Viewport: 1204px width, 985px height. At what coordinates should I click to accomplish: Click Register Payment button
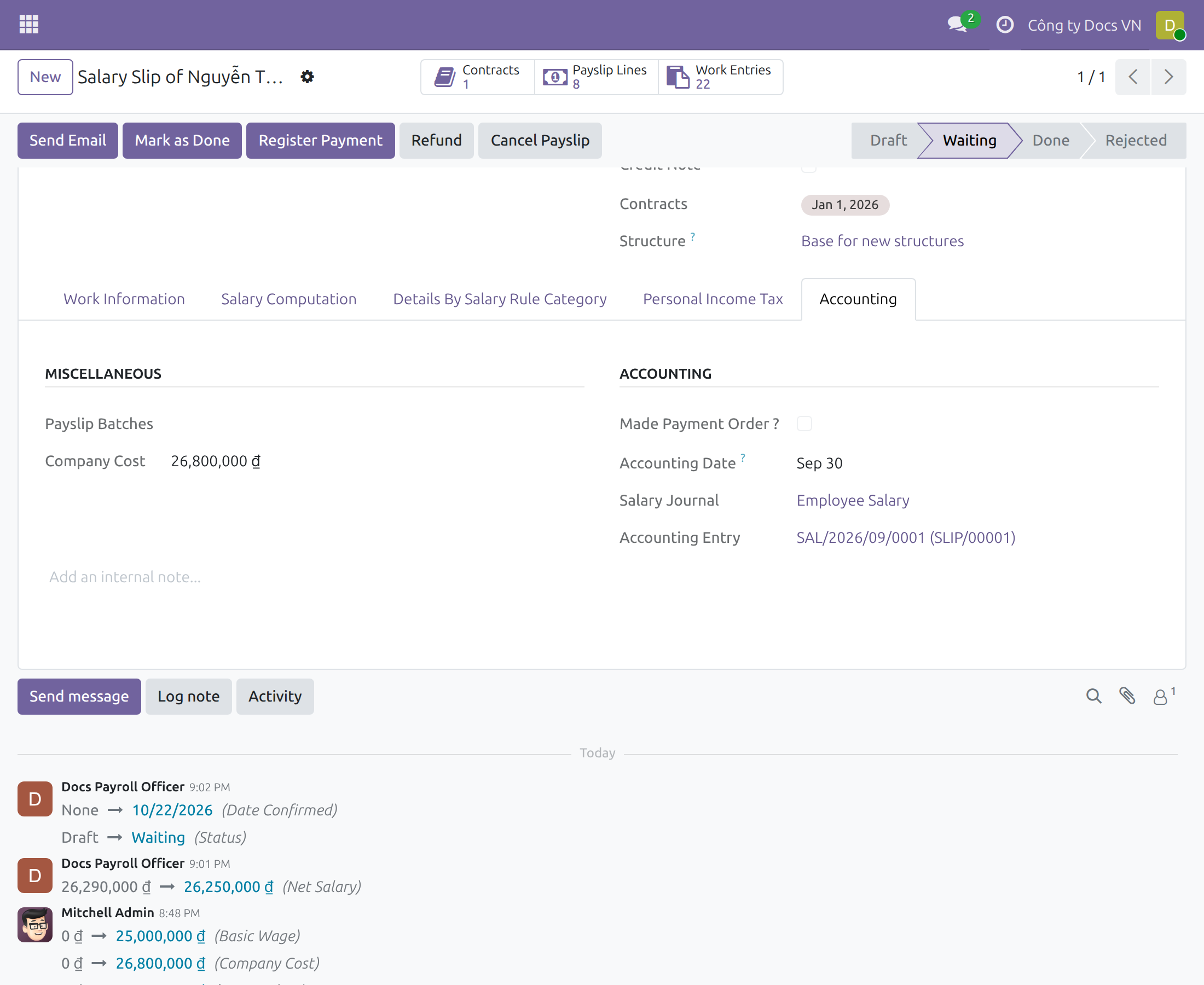321,141
